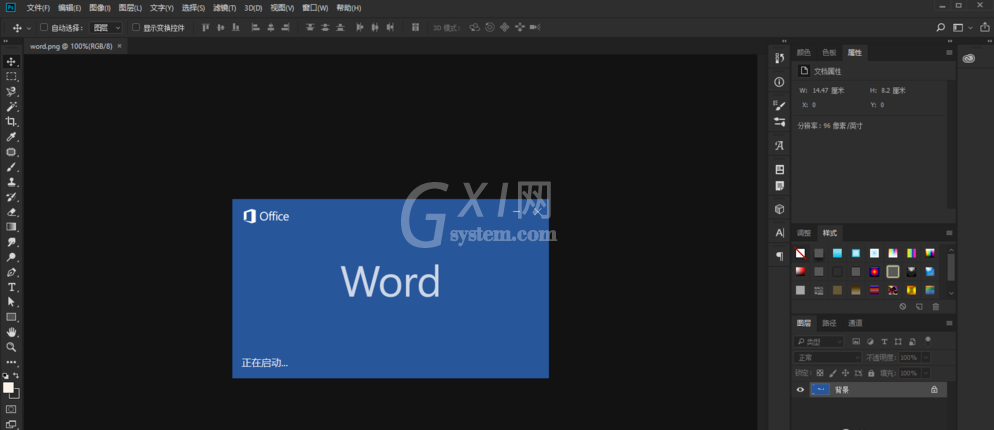
Task: Click the create new style icon
Action: pos(919,306)
